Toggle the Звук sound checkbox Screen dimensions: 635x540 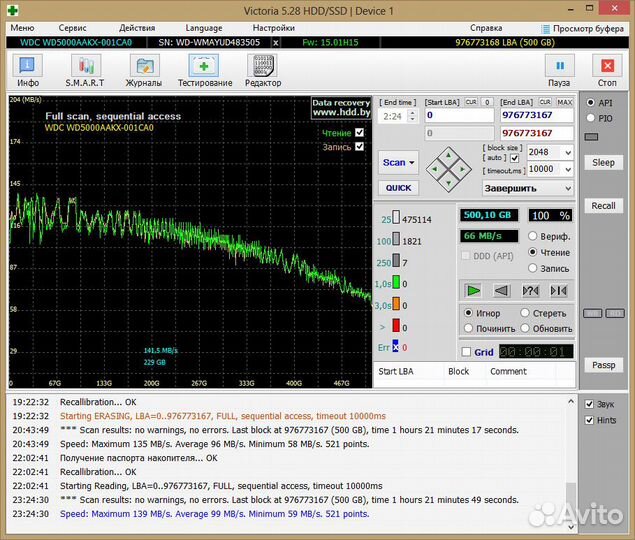click(591, 404)
